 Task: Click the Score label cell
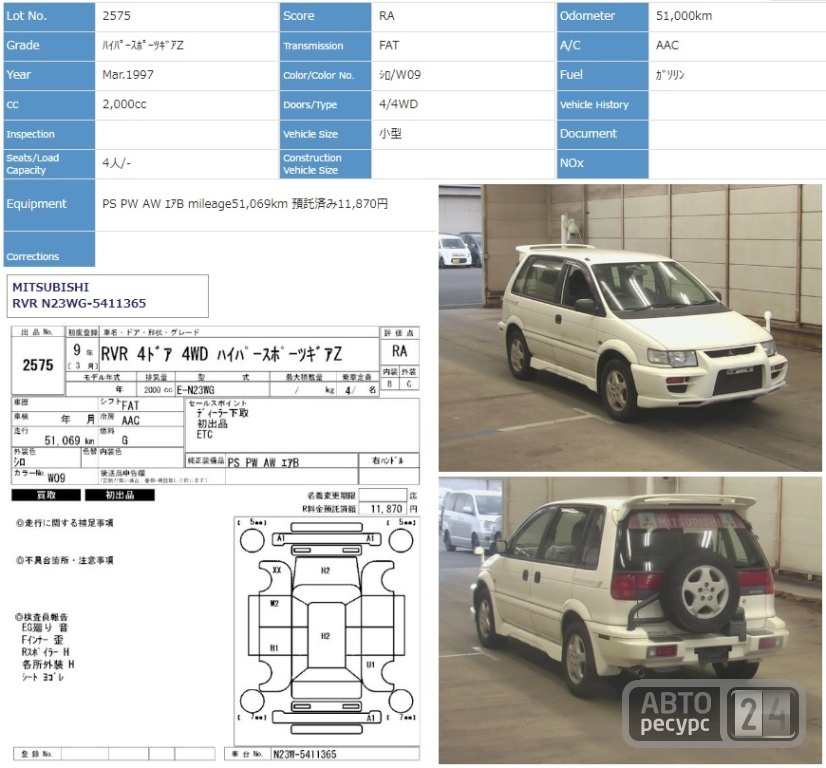(x=325, y=16)
